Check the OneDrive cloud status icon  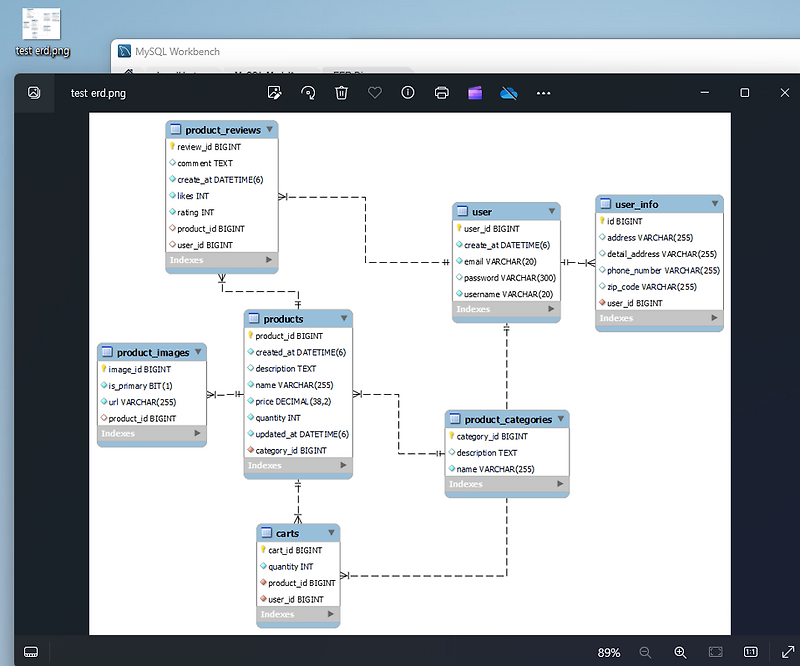(x=509, y=92)
